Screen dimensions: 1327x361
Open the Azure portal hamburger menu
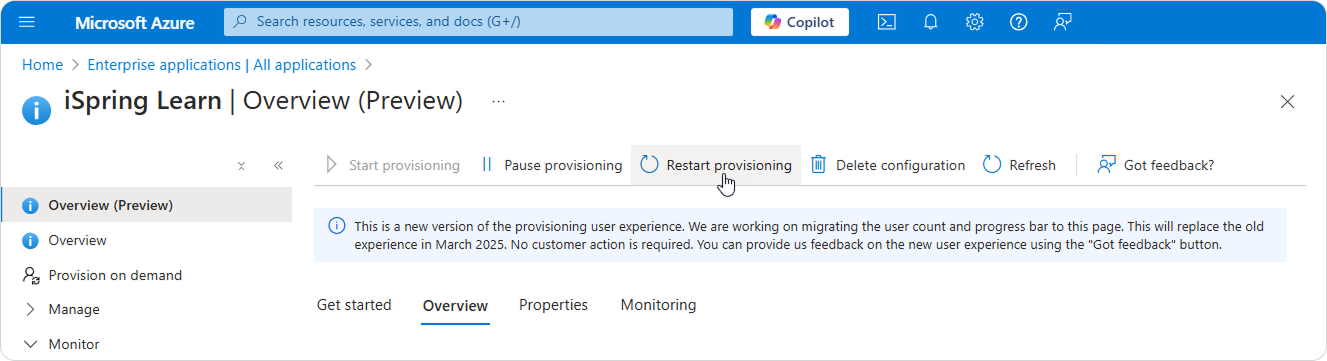point(27,22)
